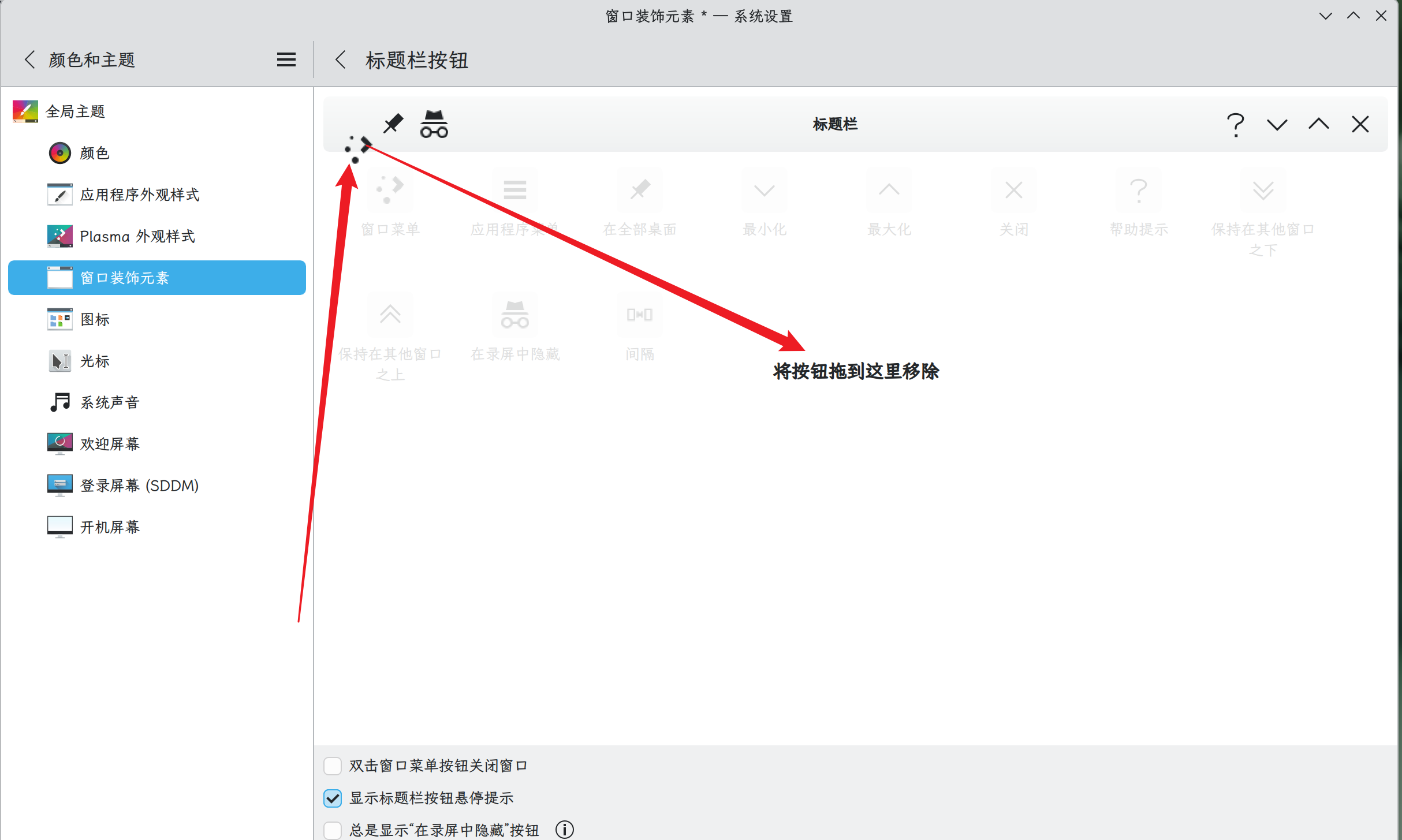This screenshot has height=840, width=1402.
Task: Open the hamburger menu in sidebar header
Action: click(x=286, y=59)
